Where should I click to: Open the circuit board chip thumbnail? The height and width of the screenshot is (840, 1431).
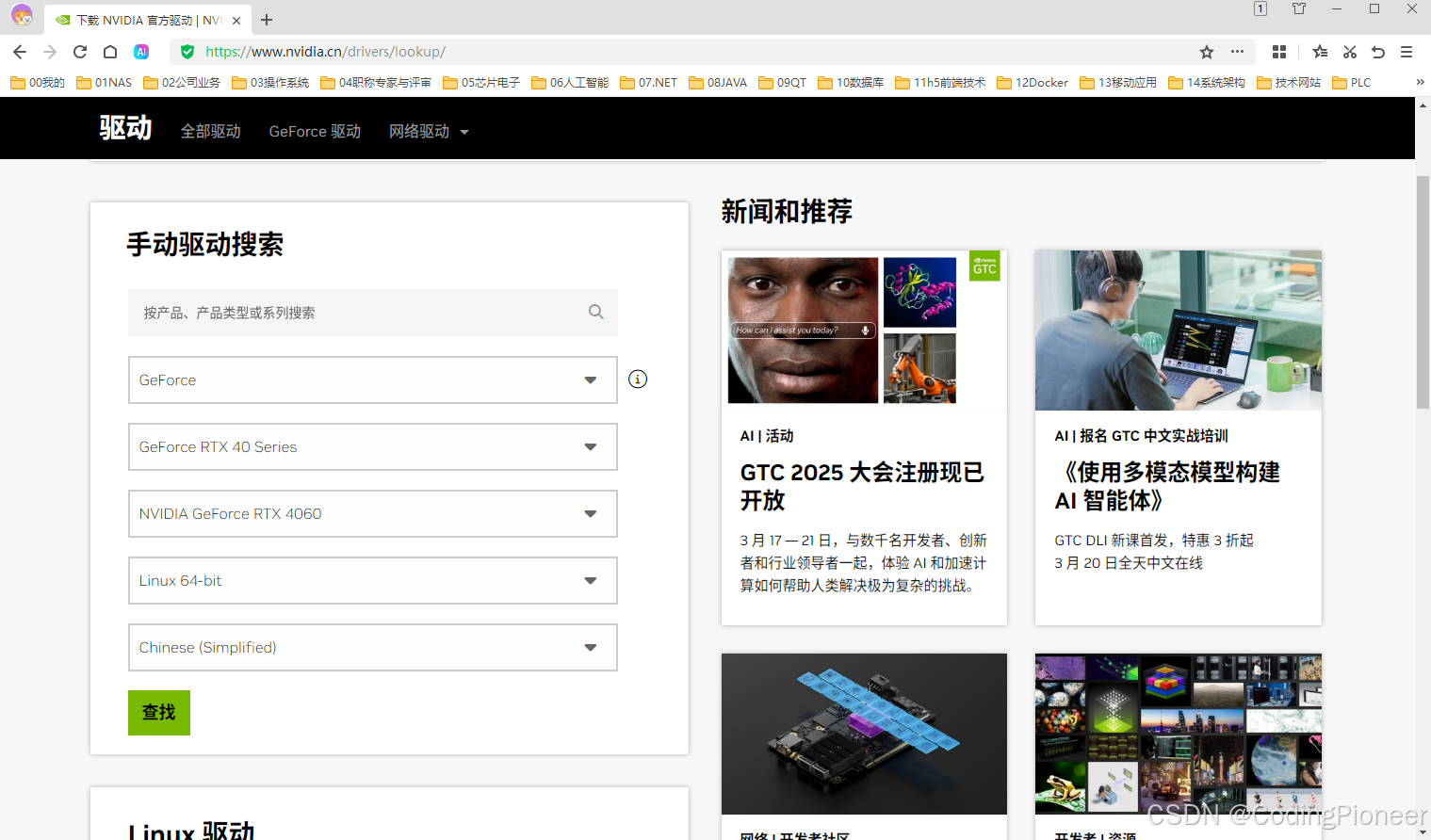click(864, 734)
